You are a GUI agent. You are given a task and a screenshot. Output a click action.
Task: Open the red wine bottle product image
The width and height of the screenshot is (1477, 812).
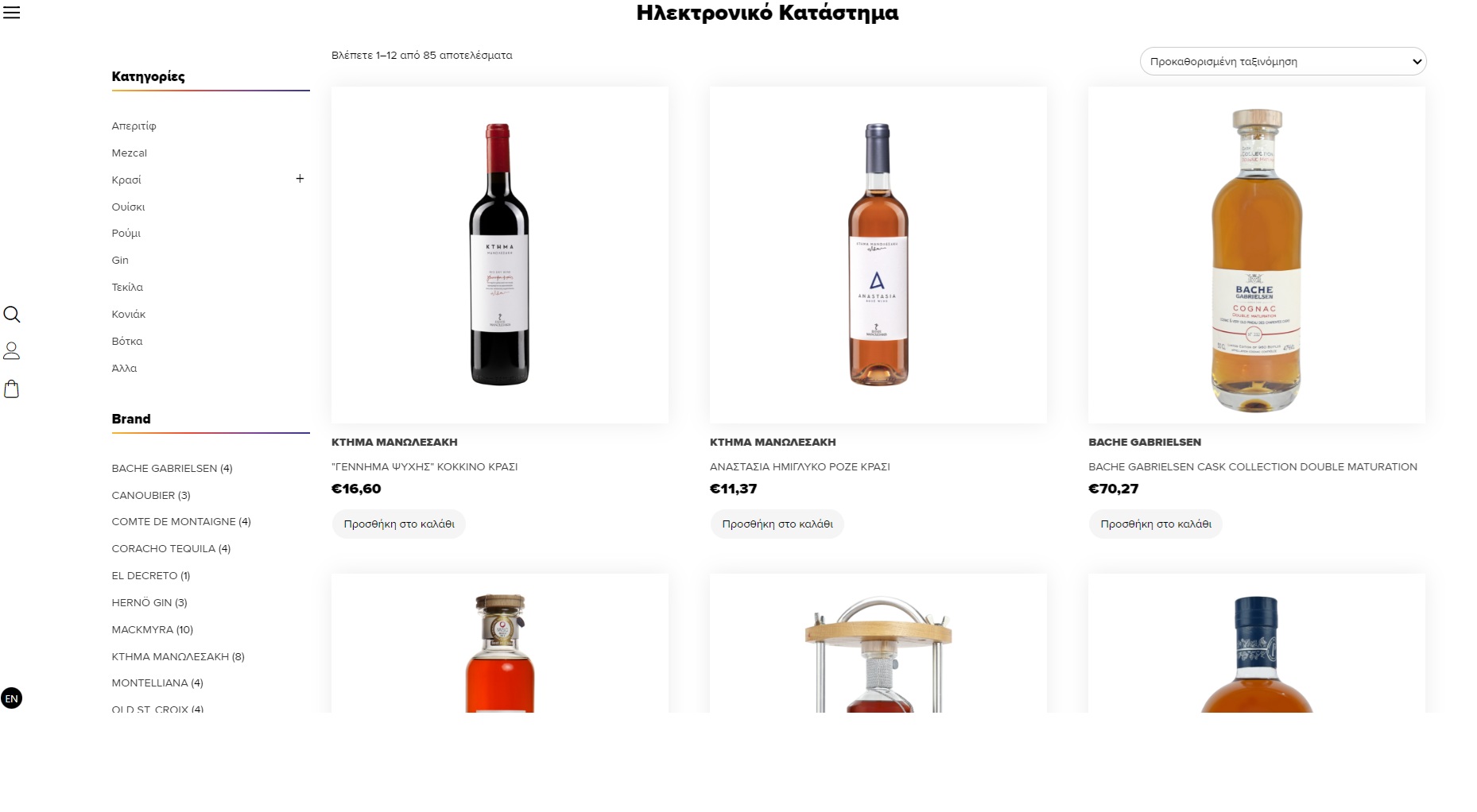point(500,254)
